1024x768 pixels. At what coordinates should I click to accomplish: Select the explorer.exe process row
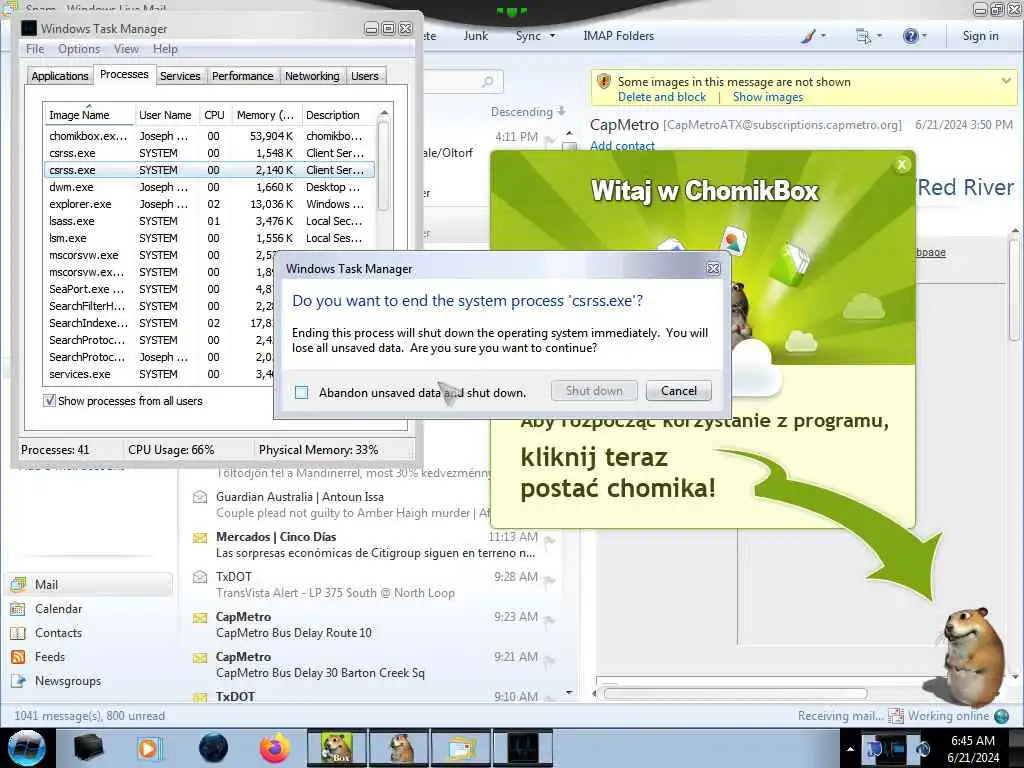tap(209, 204)
